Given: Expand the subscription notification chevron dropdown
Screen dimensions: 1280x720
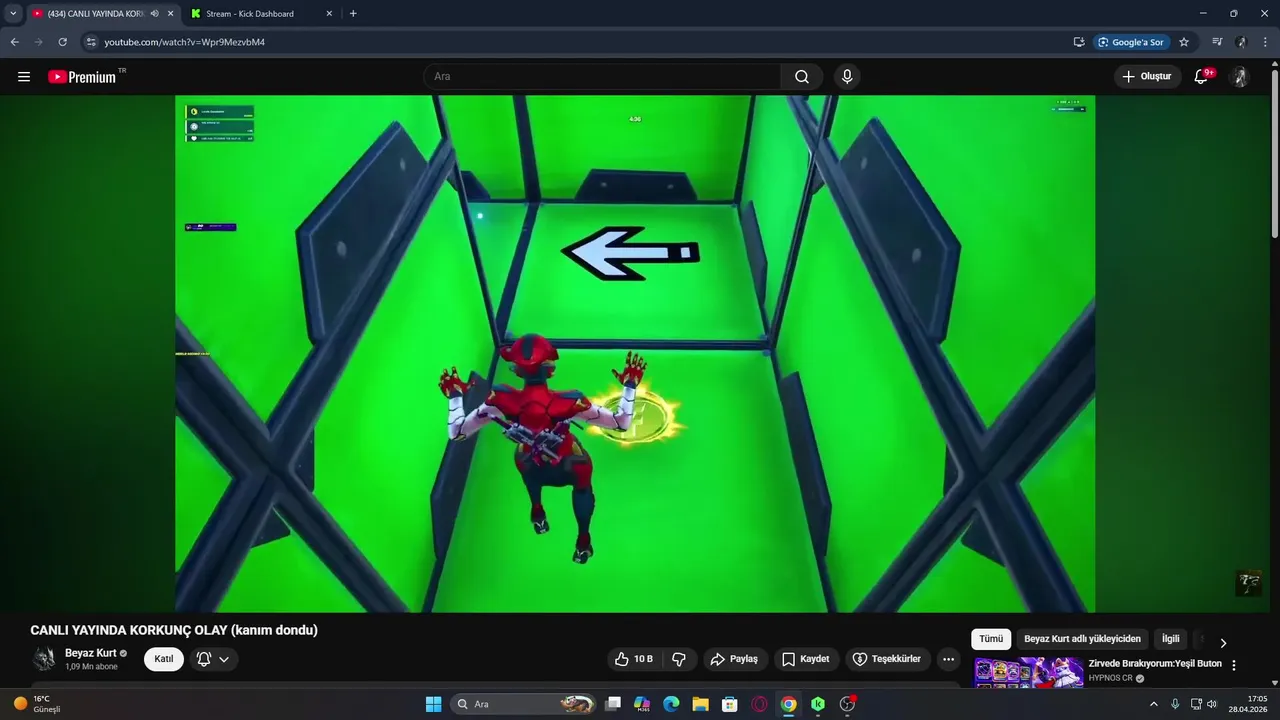Looking at the screenshot, I should 224,659.
